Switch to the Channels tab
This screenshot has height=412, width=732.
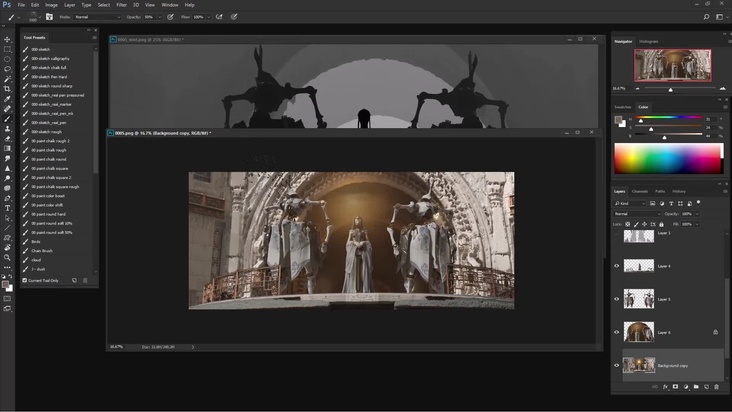click(x=640, y=191)
